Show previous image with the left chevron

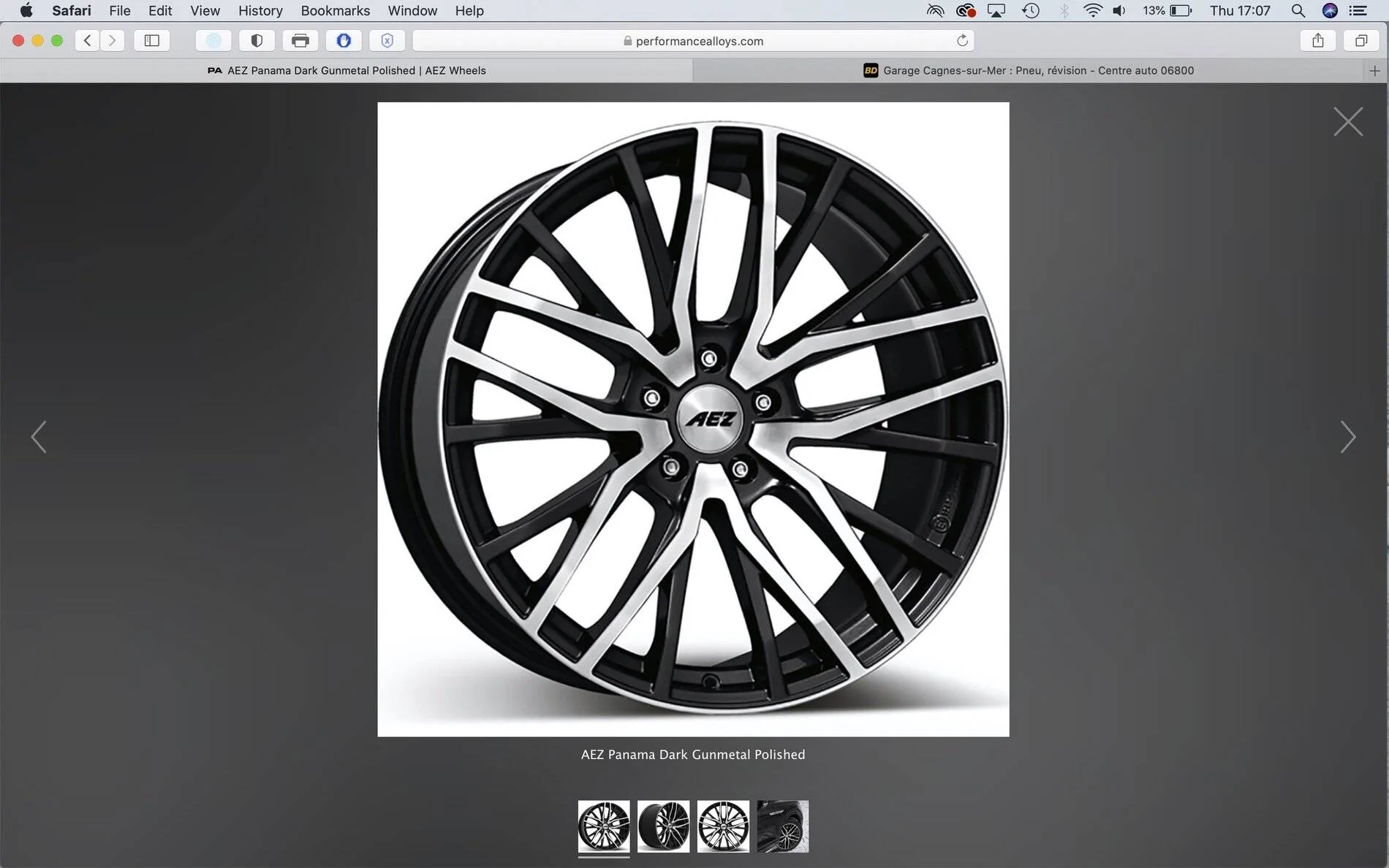[x=39, y=437]
